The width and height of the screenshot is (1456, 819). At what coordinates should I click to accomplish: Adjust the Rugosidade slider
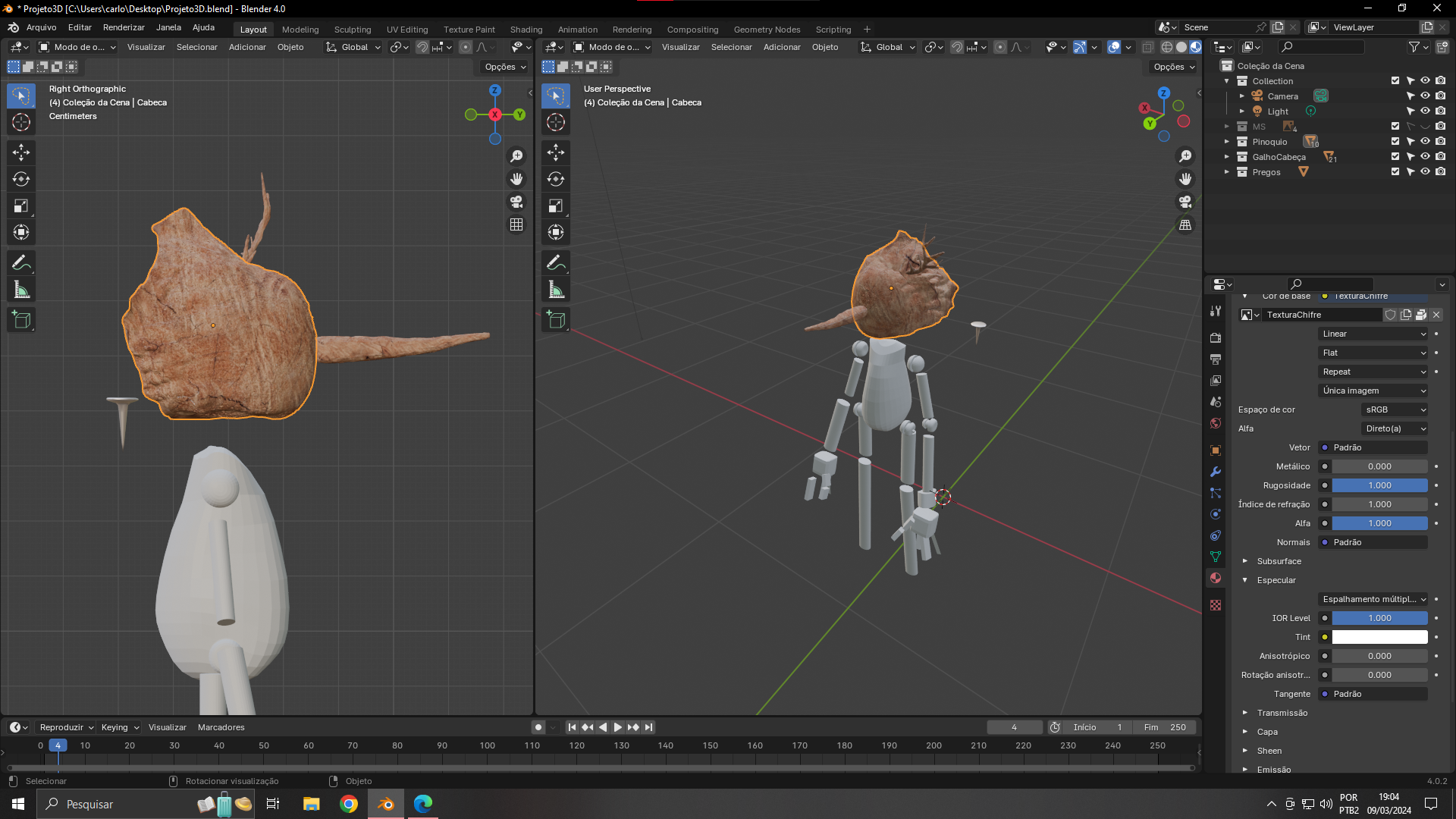pyautogui.click(x=1379, y=485)
